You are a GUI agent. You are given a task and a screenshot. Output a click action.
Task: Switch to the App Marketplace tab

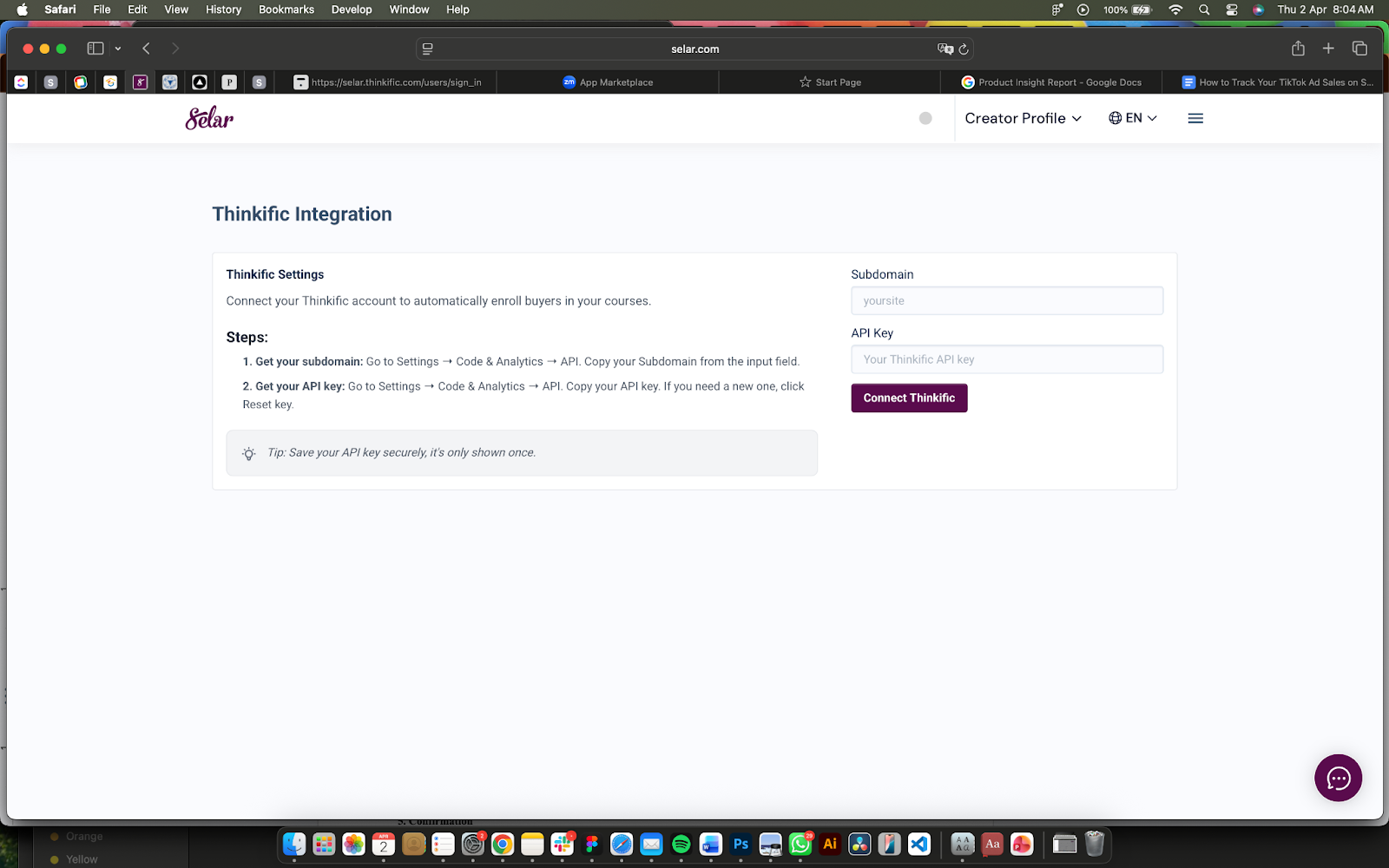coord(608,82)
